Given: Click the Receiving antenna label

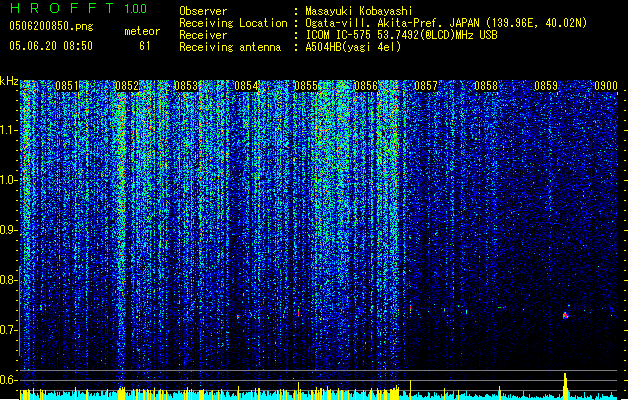Looking at the screenshot, I should coord(230,47).
